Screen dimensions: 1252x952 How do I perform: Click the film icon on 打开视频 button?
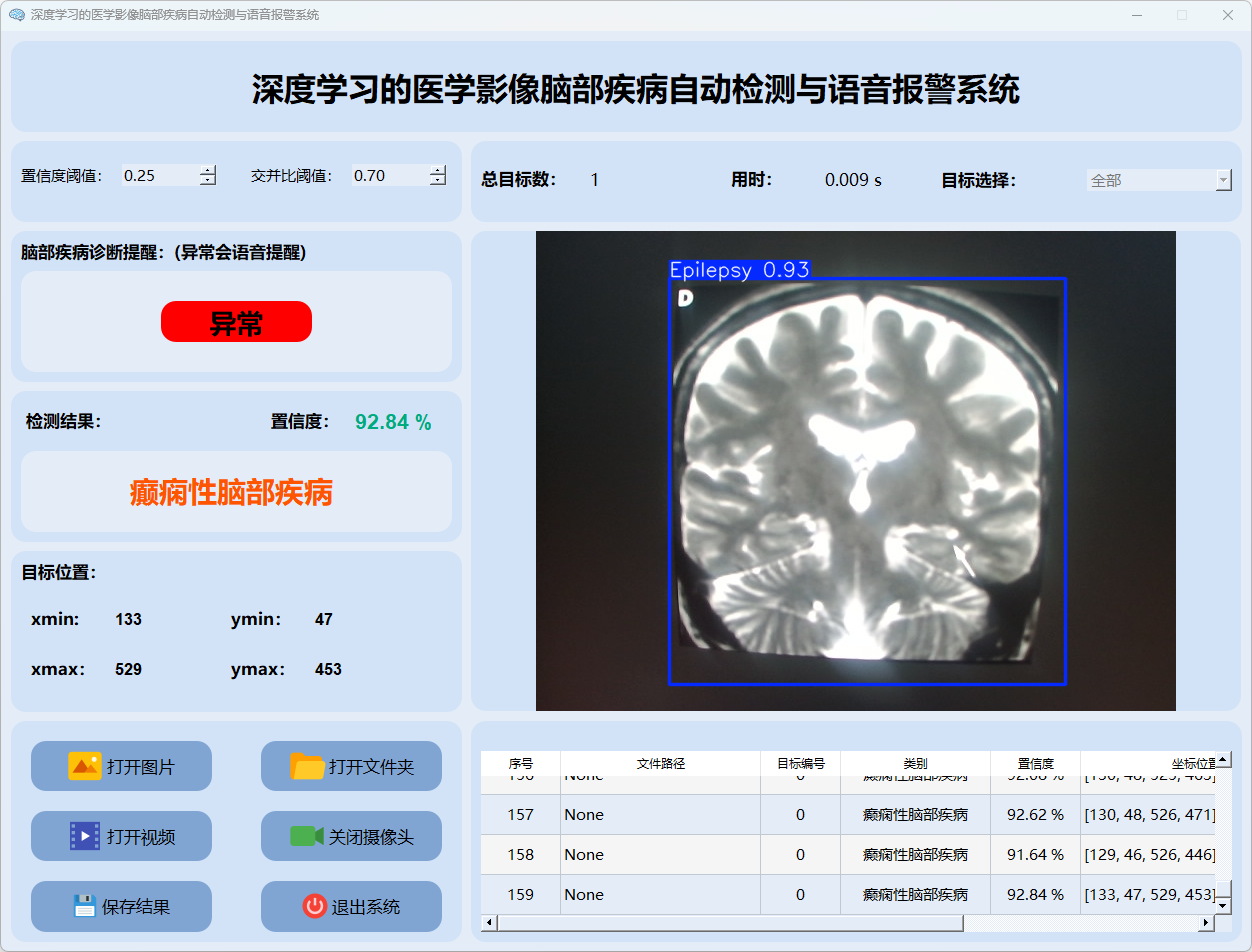pos(85,836)
